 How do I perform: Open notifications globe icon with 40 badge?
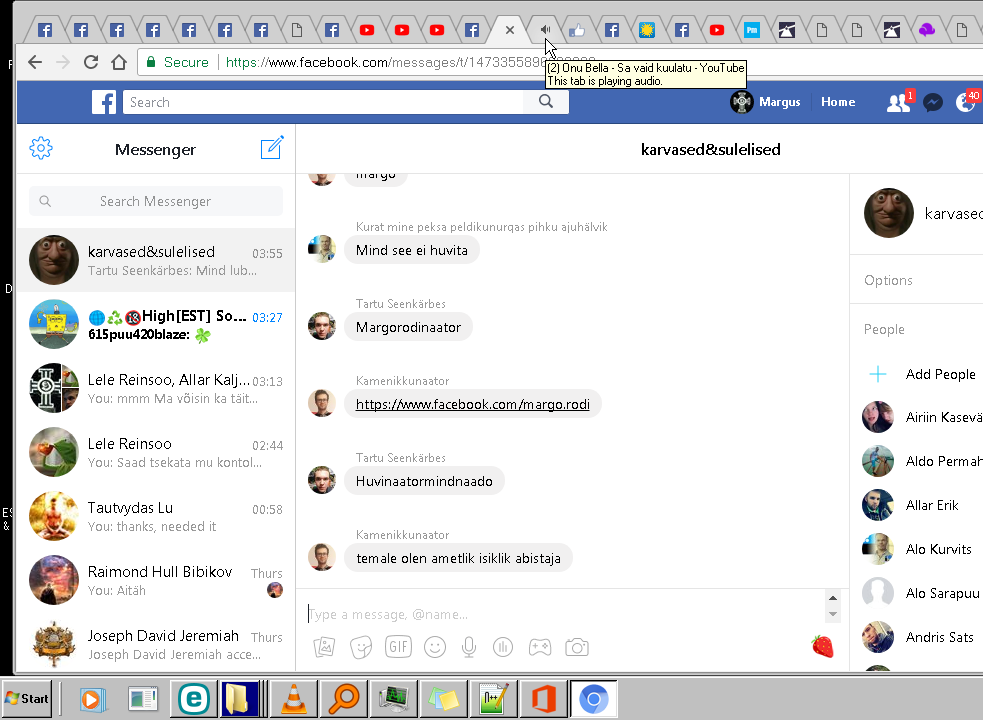pyautogui.click(x=965, y=102)
